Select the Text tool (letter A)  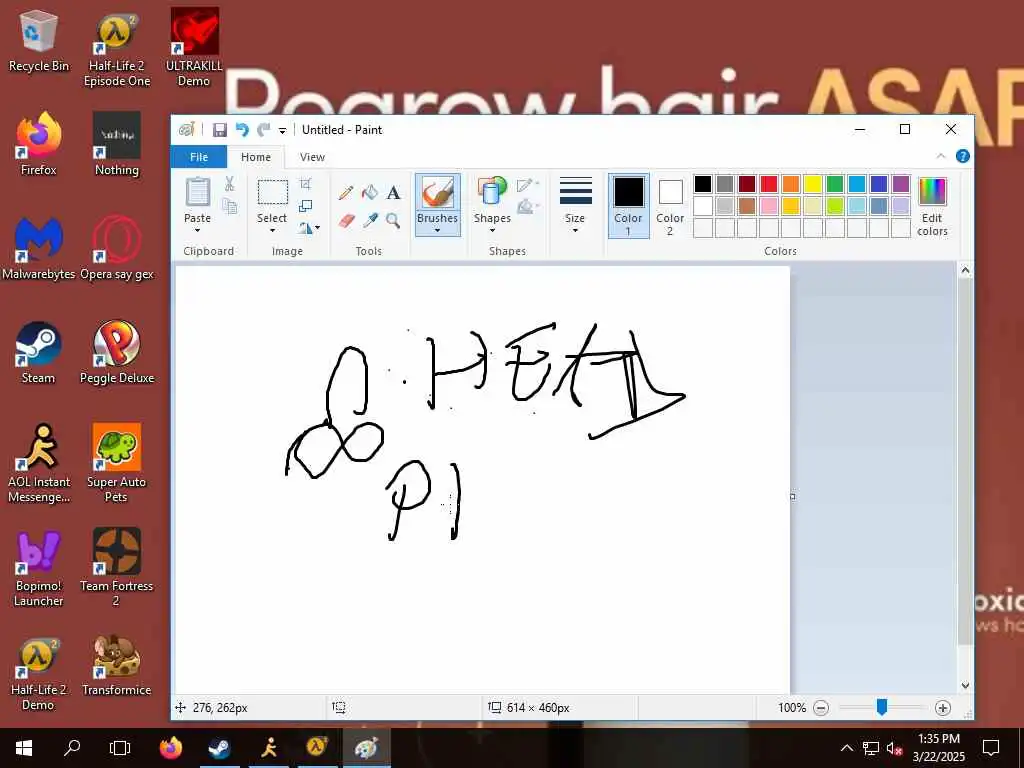click(x=393, y=193)
